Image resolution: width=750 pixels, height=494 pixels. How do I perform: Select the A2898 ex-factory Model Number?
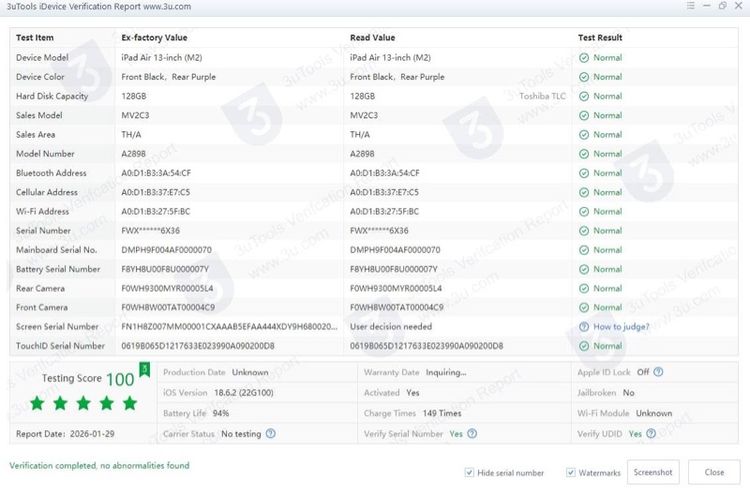(133, 154)
